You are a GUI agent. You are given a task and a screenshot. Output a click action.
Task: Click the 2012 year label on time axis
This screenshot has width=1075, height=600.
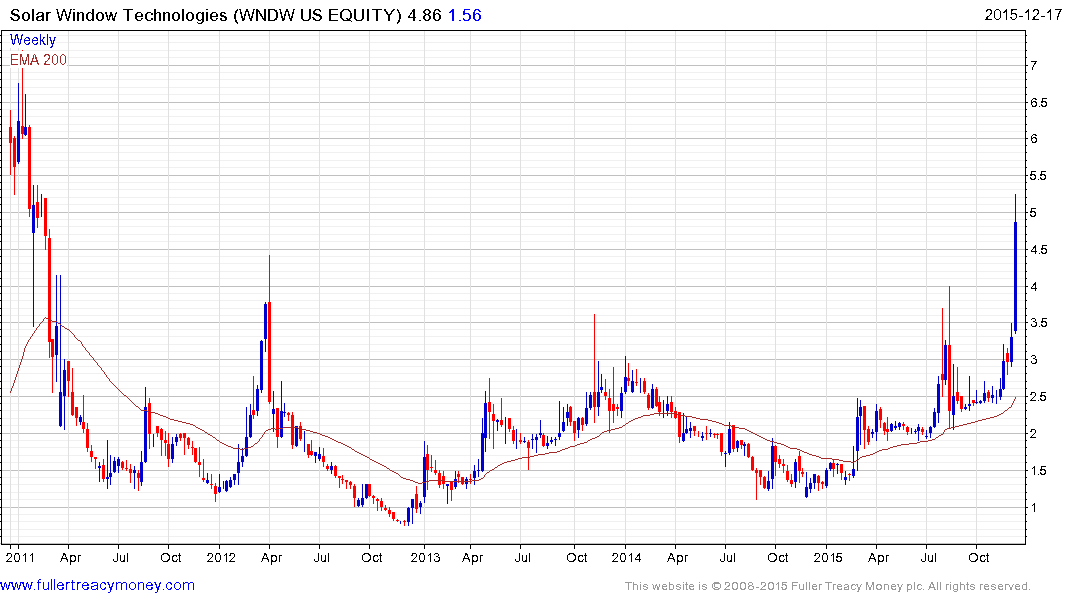221,557
